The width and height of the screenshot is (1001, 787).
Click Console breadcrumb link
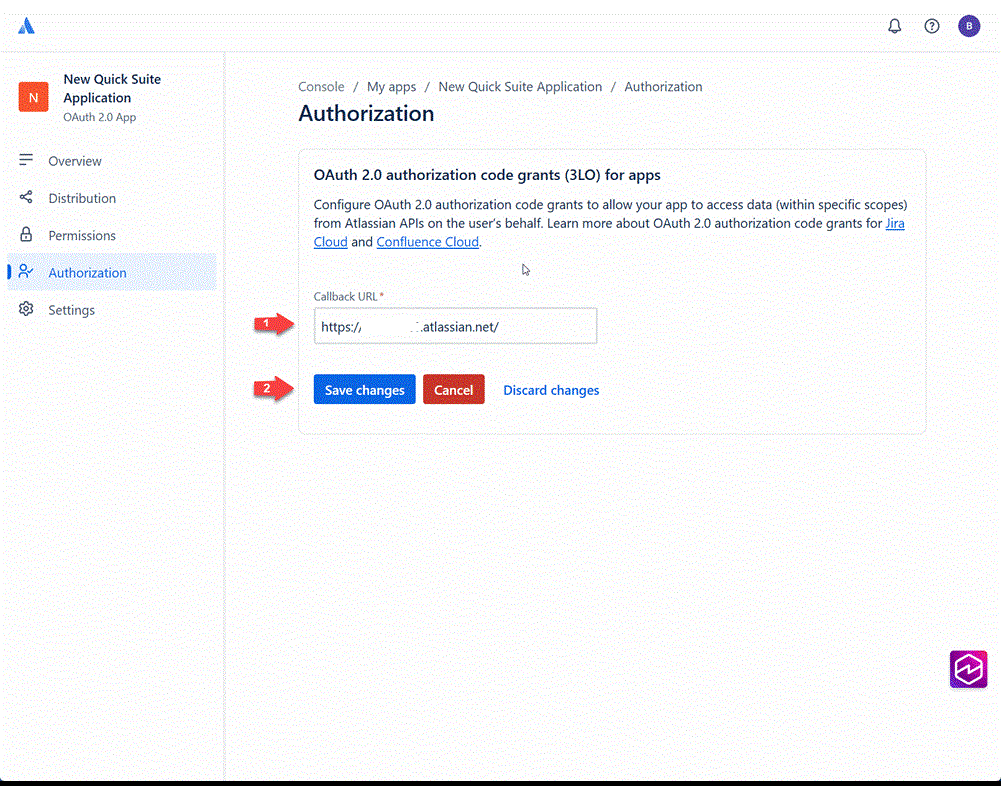(x=321, y=87)
